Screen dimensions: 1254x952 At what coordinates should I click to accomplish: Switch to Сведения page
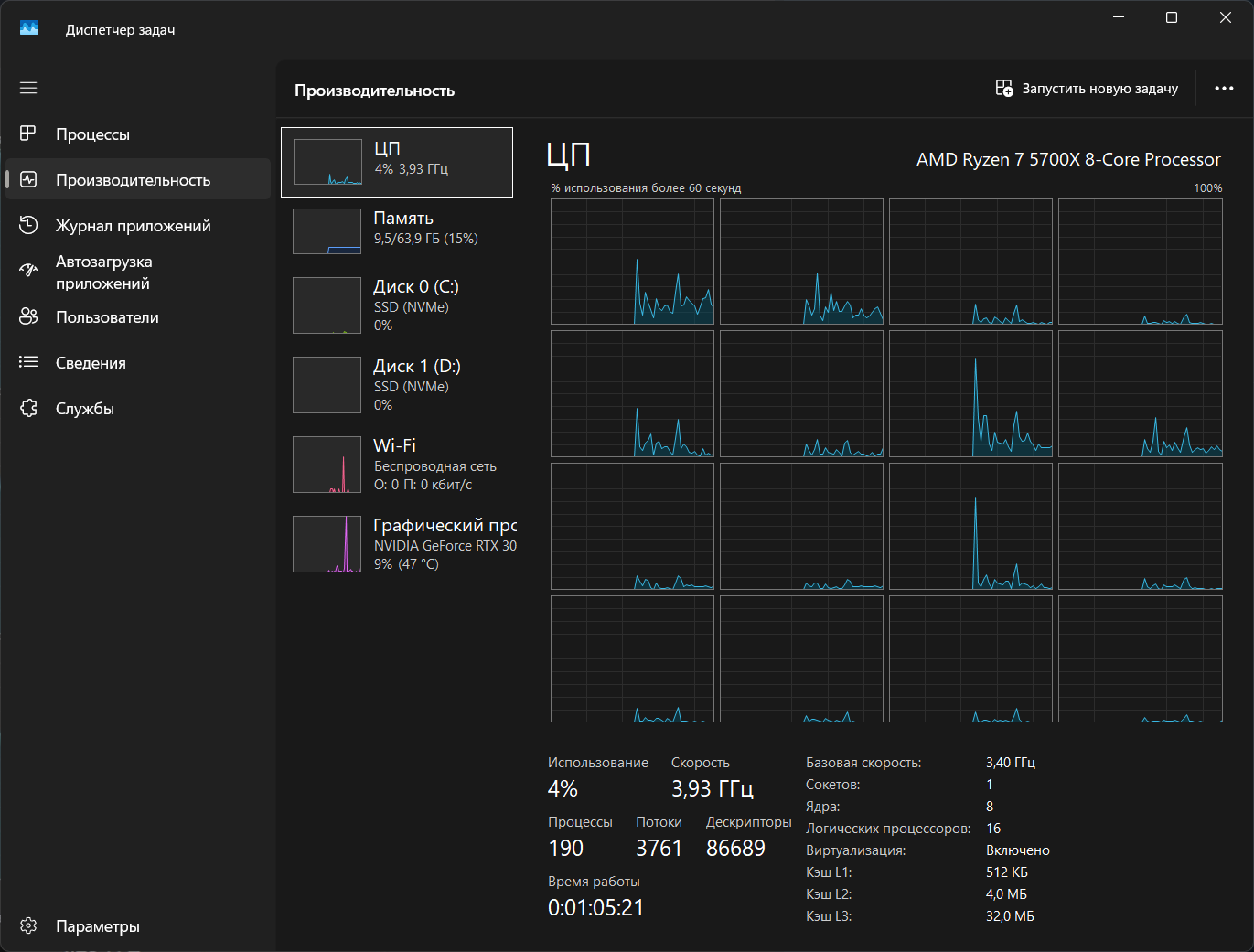click(137, 363)
